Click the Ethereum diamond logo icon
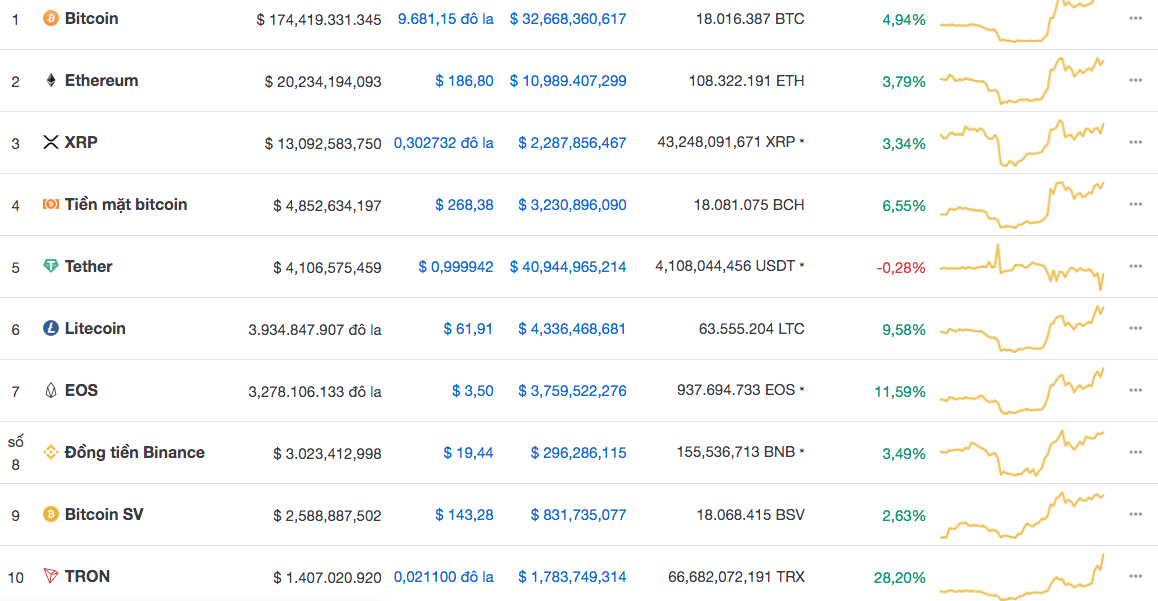The image size is (1158, 601). click(50, 80)
